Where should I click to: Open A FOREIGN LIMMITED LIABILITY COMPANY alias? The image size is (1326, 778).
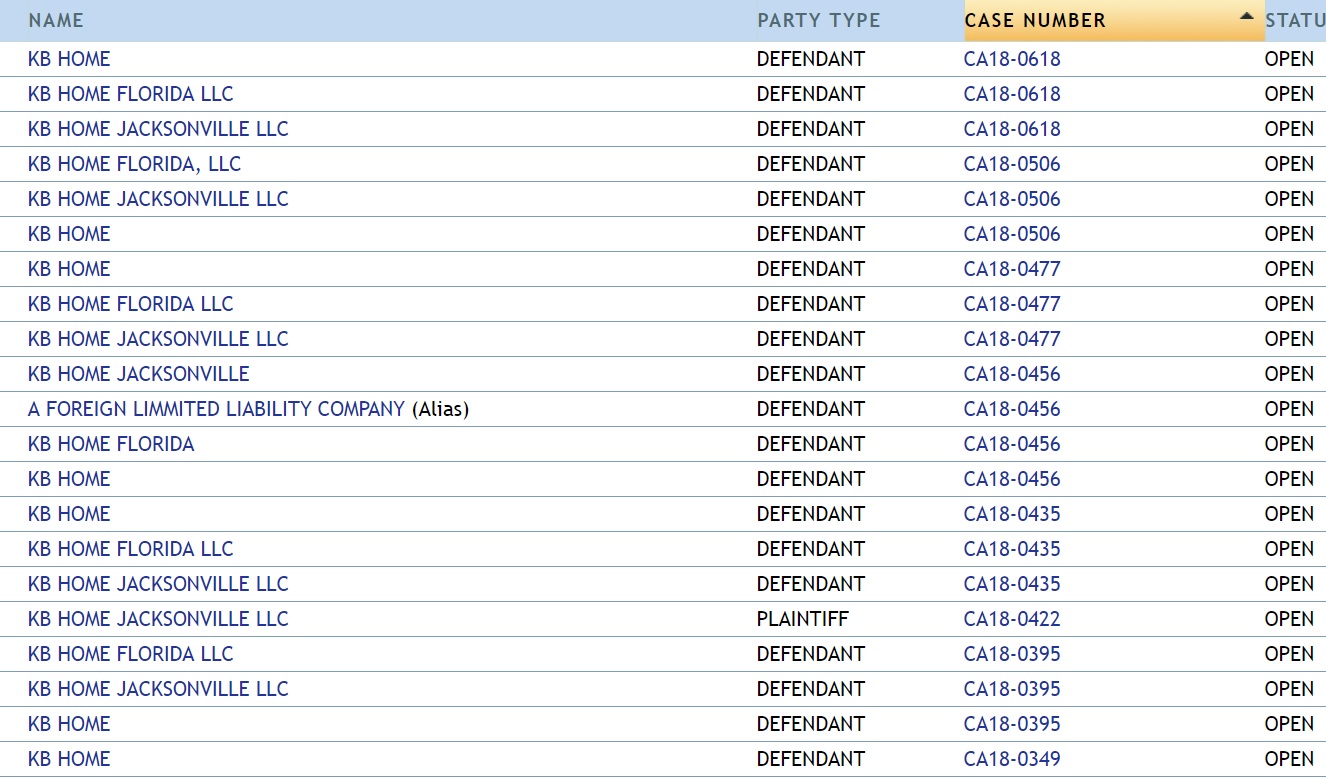216,409
